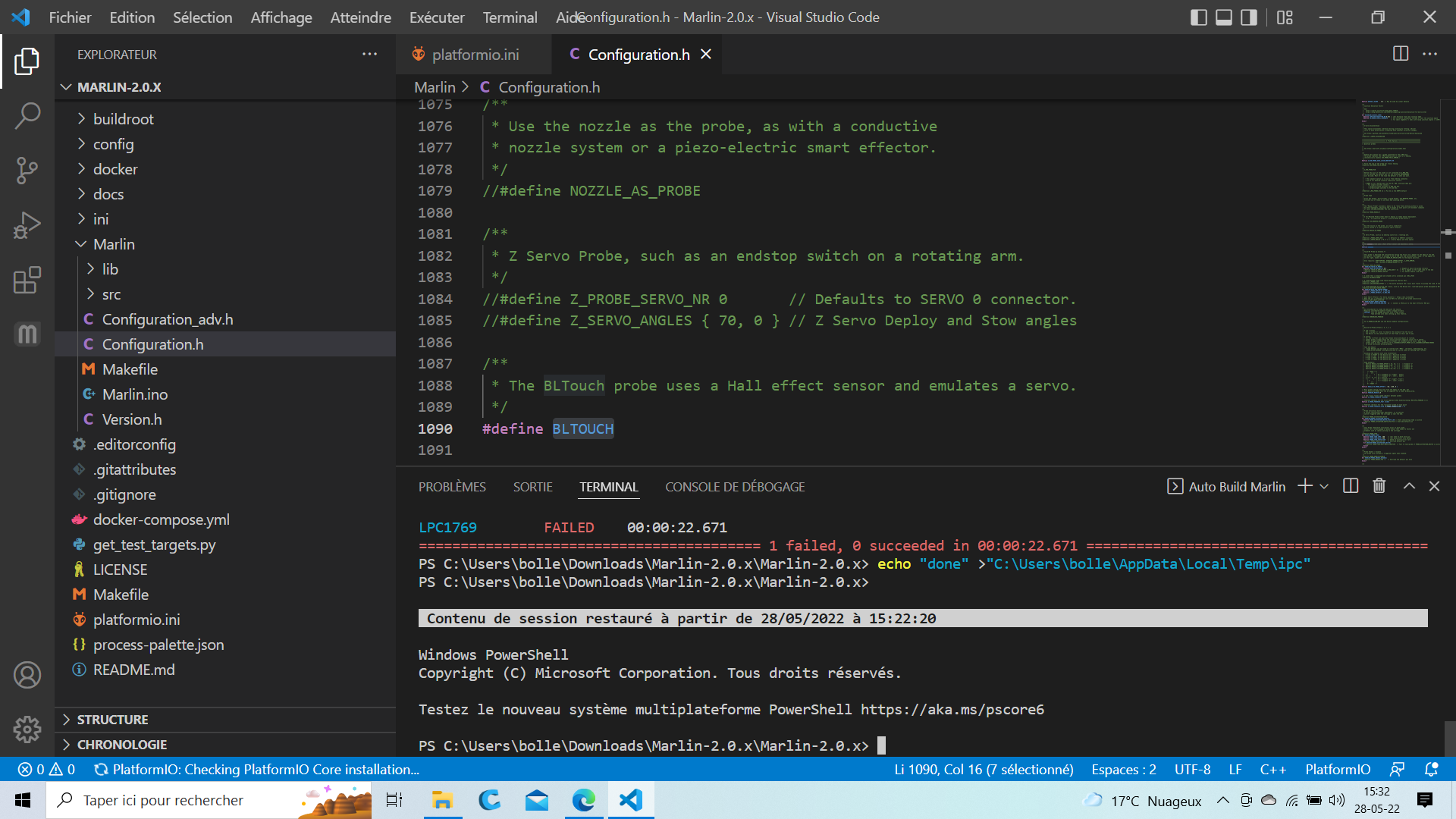Split the editor to the right
Screen dimensions: 1456x819
[x=1401, y=54]
